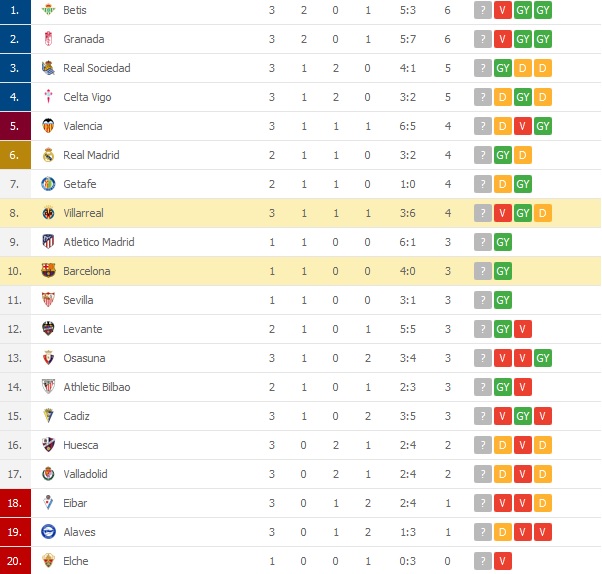Click the gold position 6 marker
The height and width of the screenshot is (574, 602).
[15, 155]
